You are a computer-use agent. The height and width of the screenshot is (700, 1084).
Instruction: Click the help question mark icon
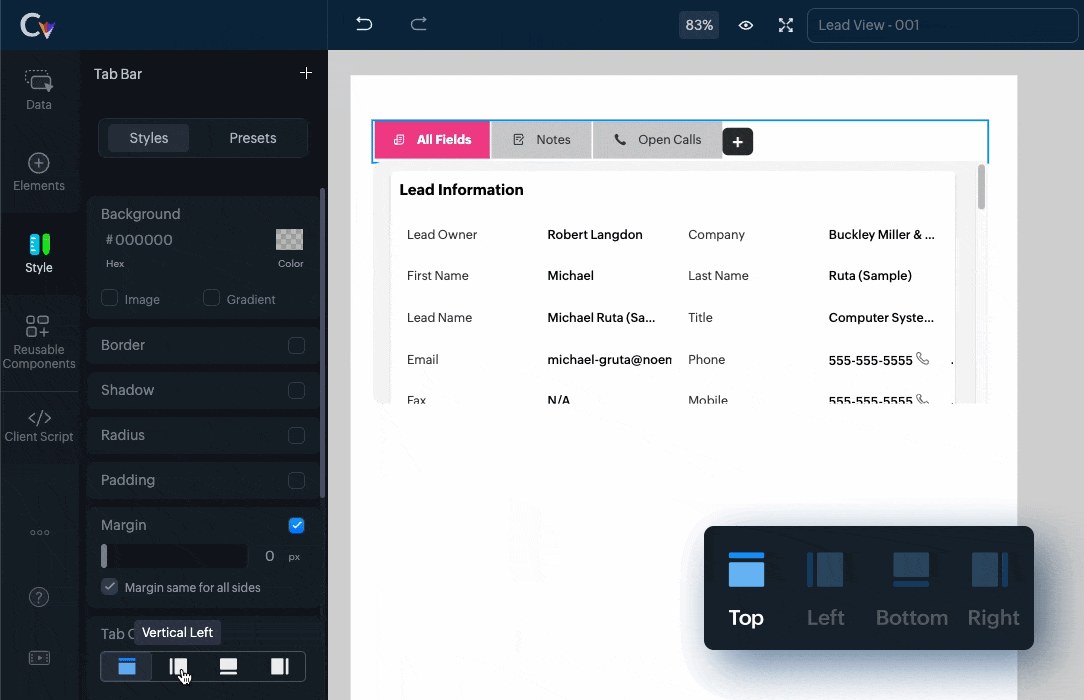click(x=39, y=597)
